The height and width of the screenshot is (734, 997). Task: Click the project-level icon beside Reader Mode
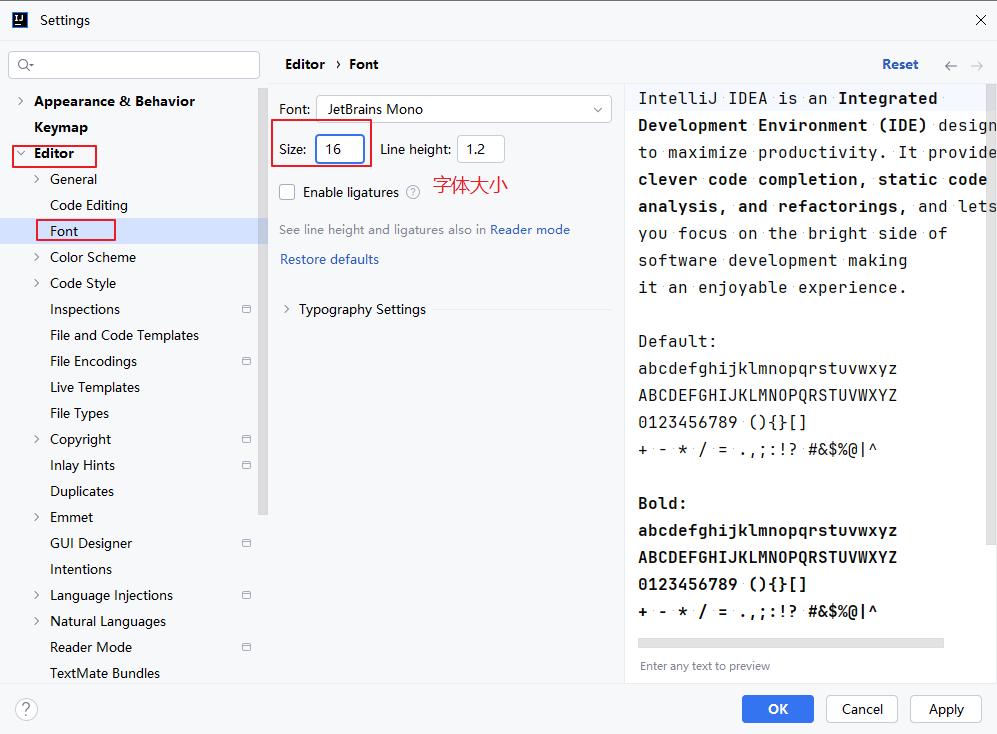[x=246, y=647]
